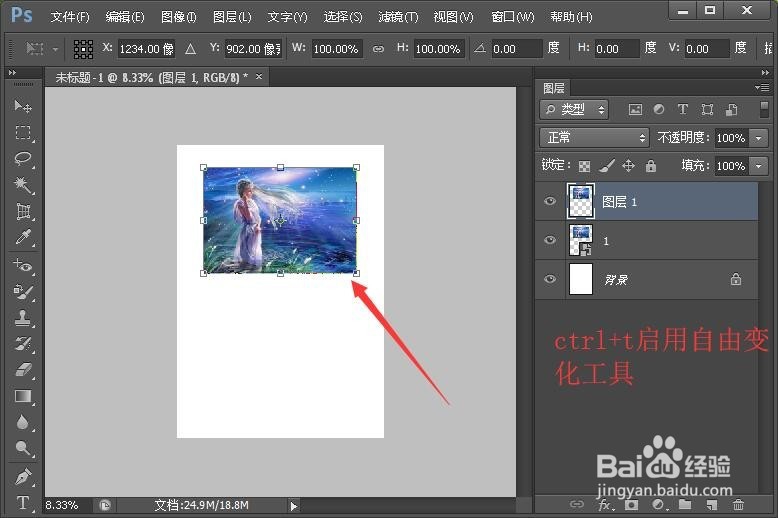
Task: Open 帮助(H) menu
Action: coord(571,17)
